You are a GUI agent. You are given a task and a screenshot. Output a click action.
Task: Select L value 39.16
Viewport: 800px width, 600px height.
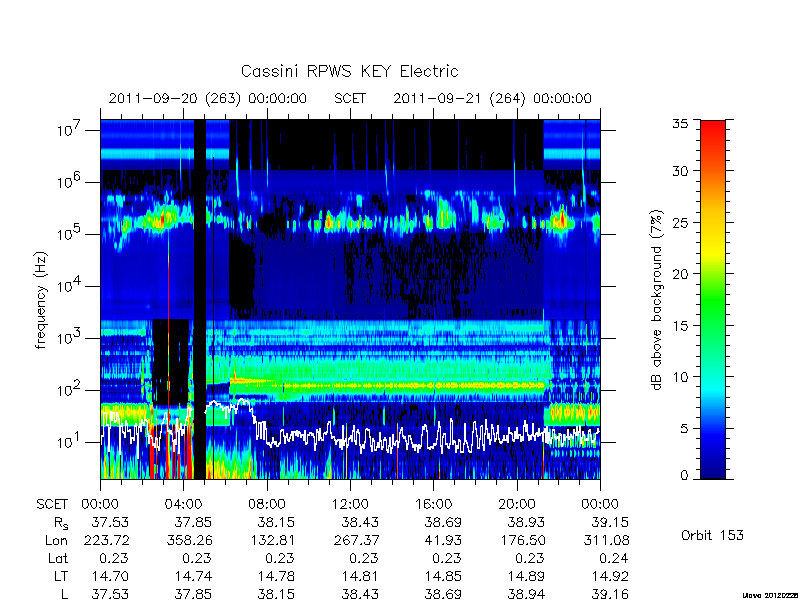pos(610,594)
